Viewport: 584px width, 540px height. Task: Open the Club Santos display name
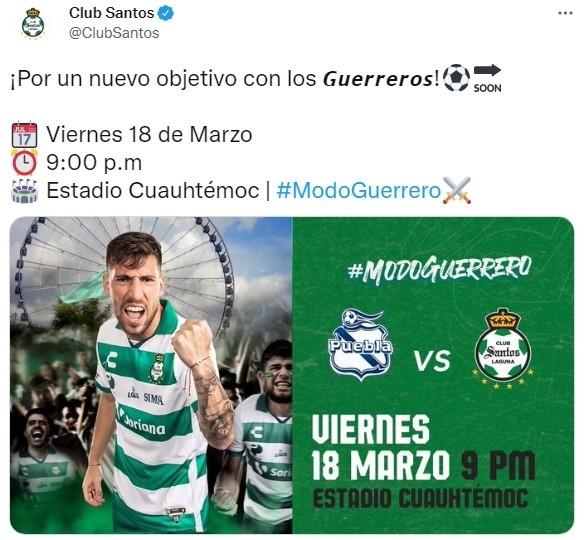pos(111,13)
